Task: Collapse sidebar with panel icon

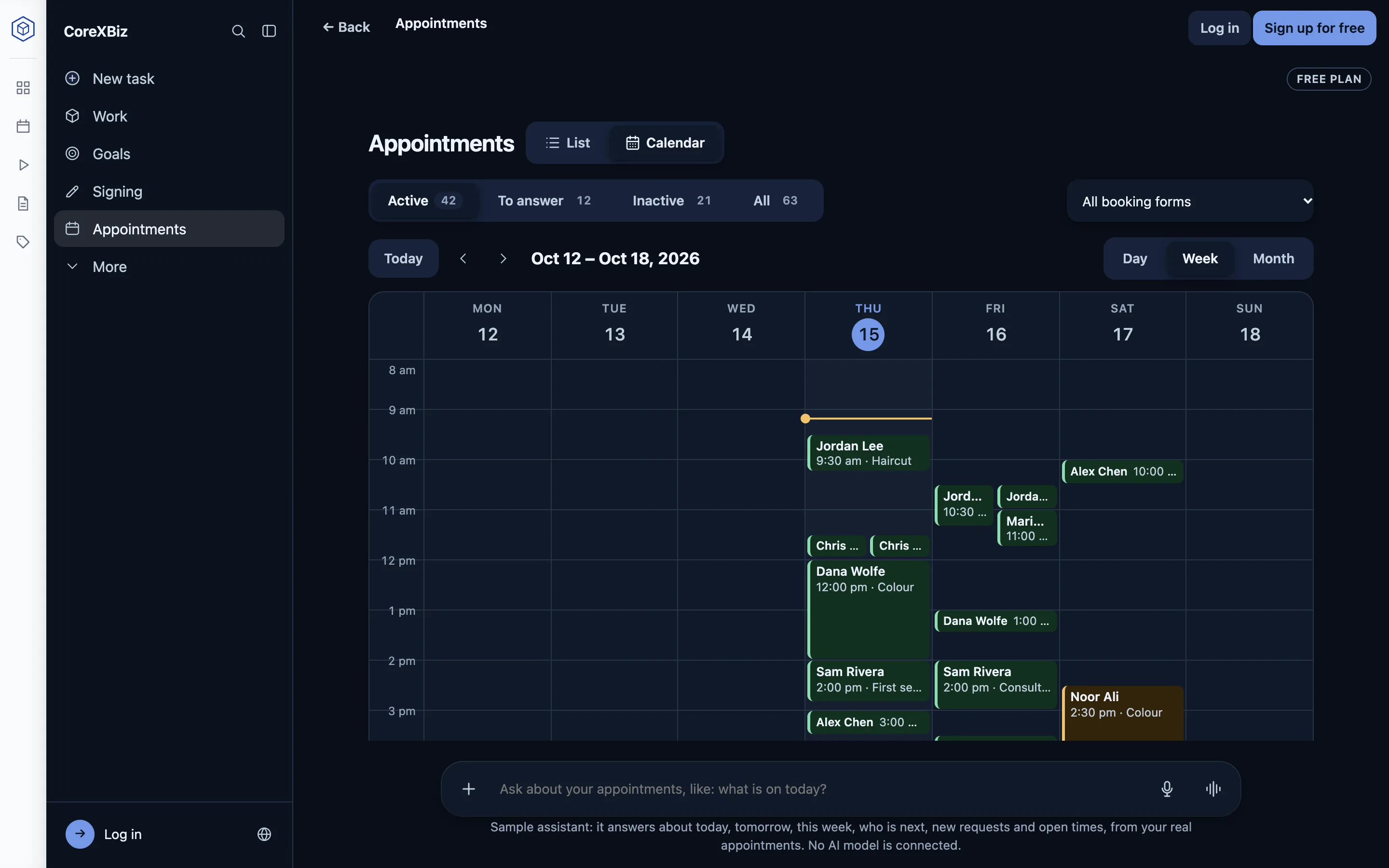Action: coord(269,31)
